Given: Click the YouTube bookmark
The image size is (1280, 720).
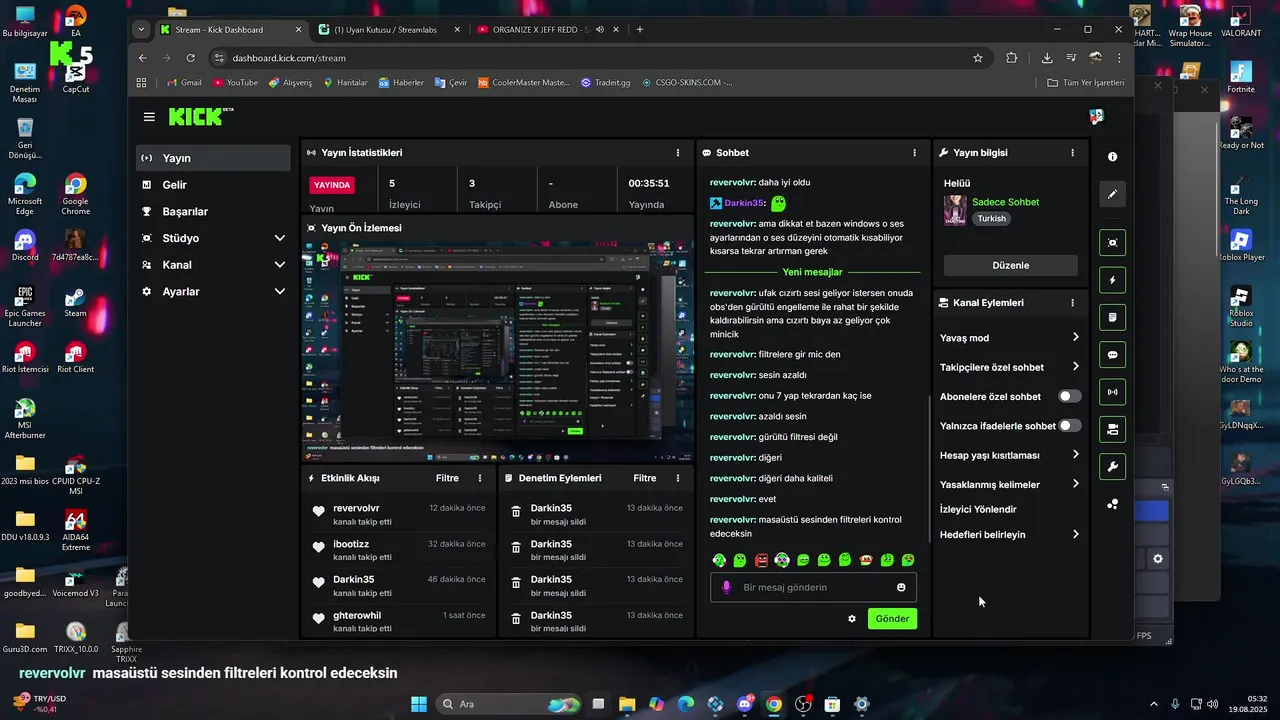Looking at the screenshot, I should (234, 82).
